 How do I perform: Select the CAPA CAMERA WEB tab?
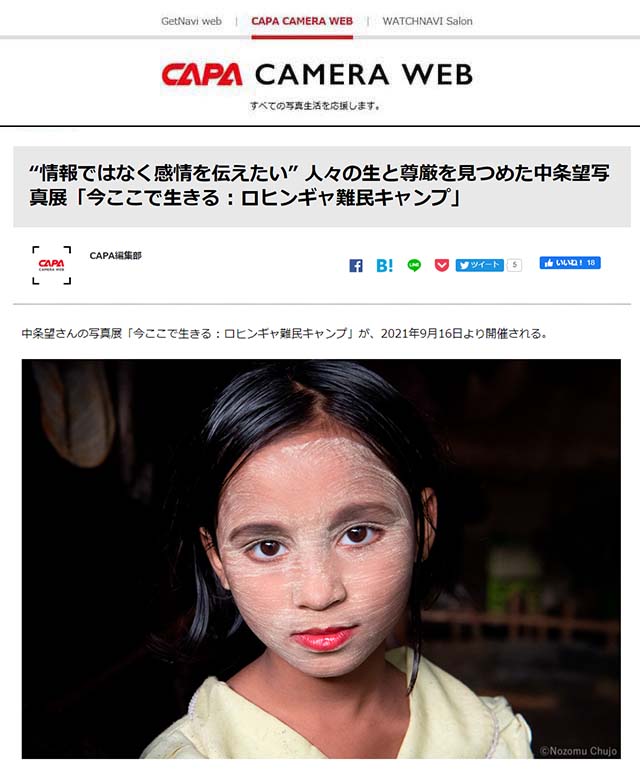coord(302,21)
